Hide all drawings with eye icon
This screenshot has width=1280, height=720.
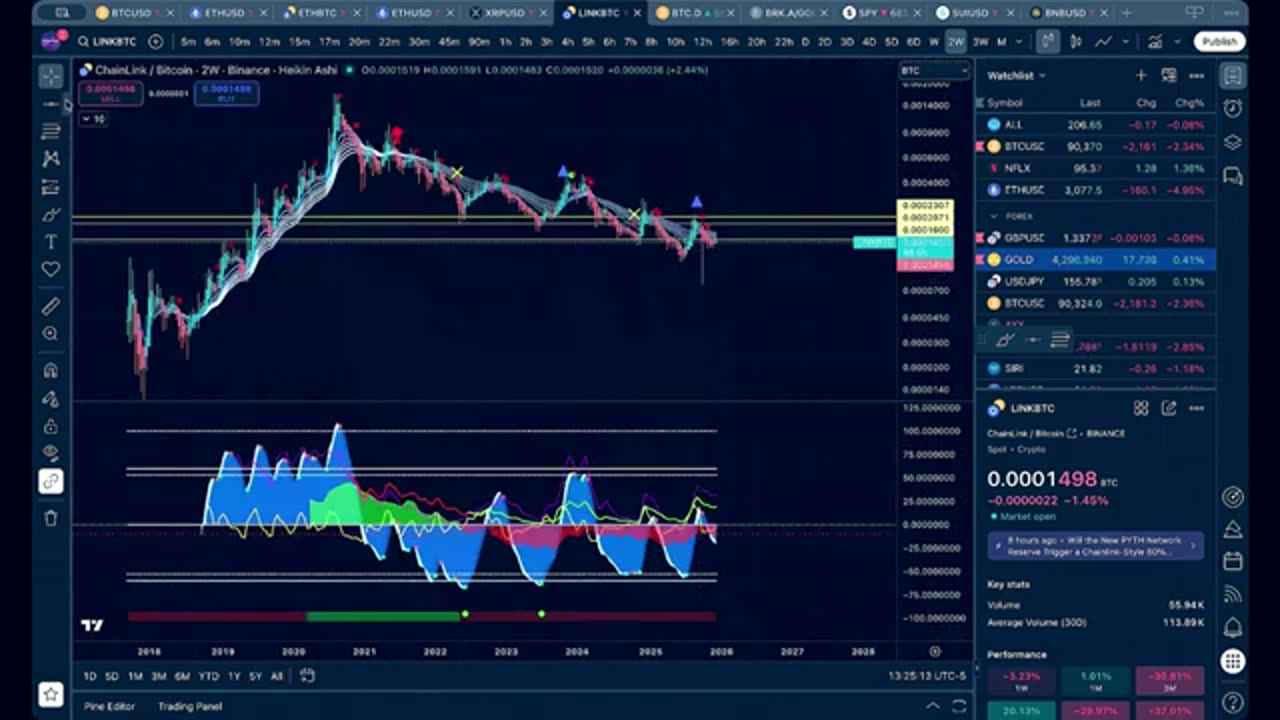pos(51,454)
